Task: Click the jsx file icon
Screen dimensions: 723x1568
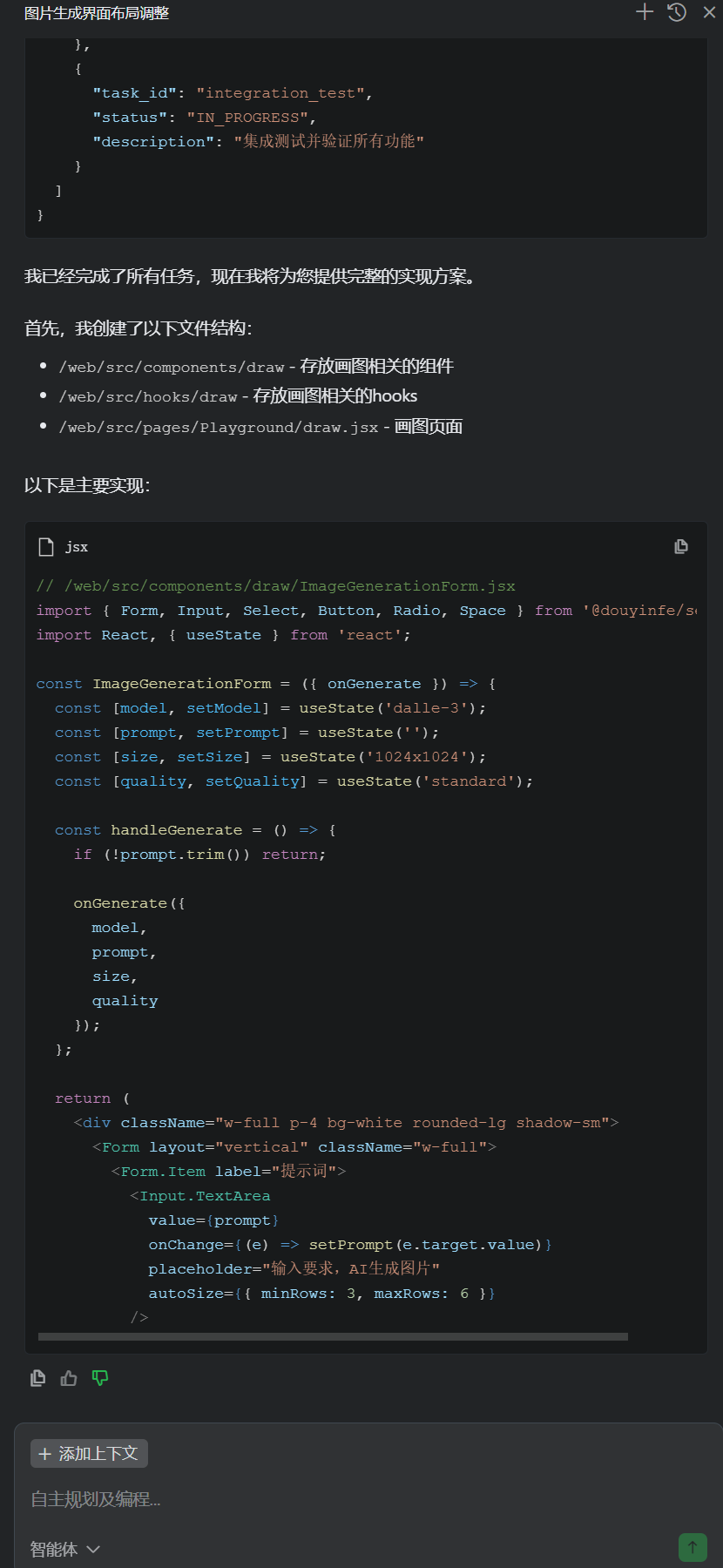Action: (x=46, y=546)
